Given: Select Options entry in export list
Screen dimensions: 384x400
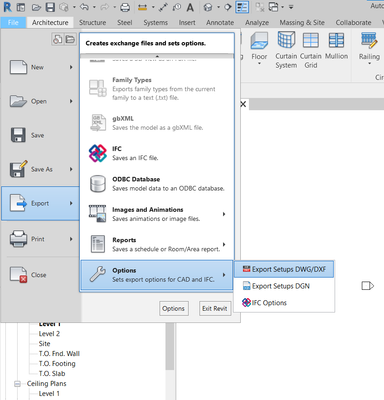Looking at the screenshot, I should pyautogui.click(x=157, y=275).
